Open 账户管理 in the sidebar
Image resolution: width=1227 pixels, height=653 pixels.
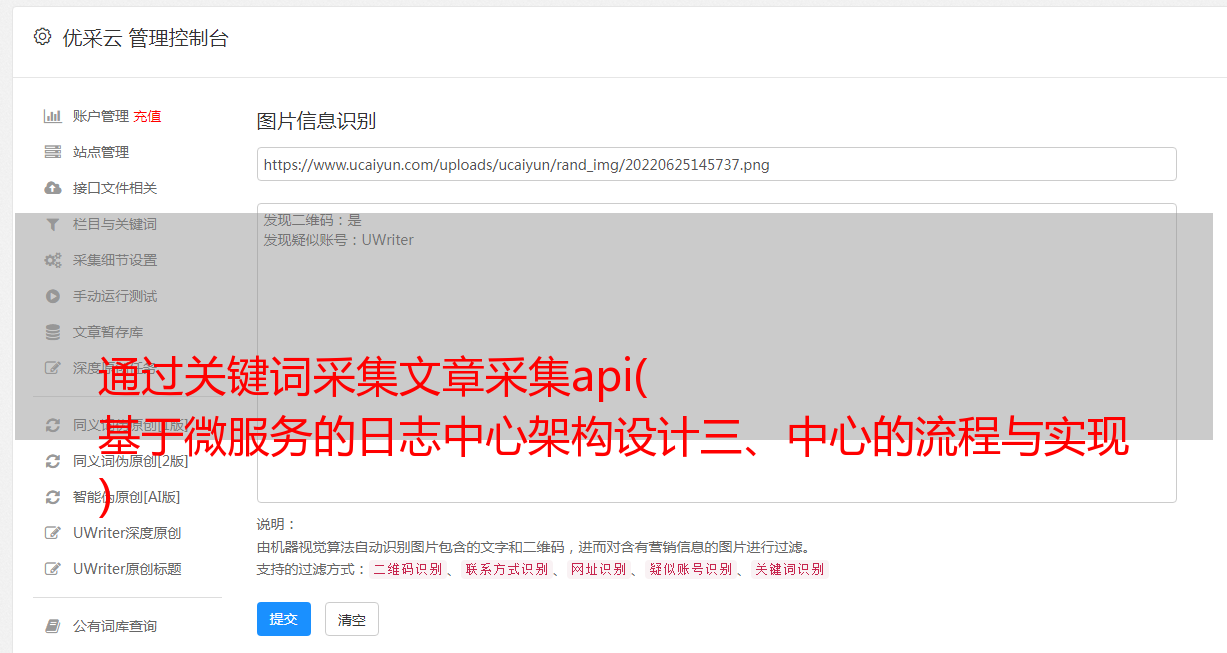(100, 116)
